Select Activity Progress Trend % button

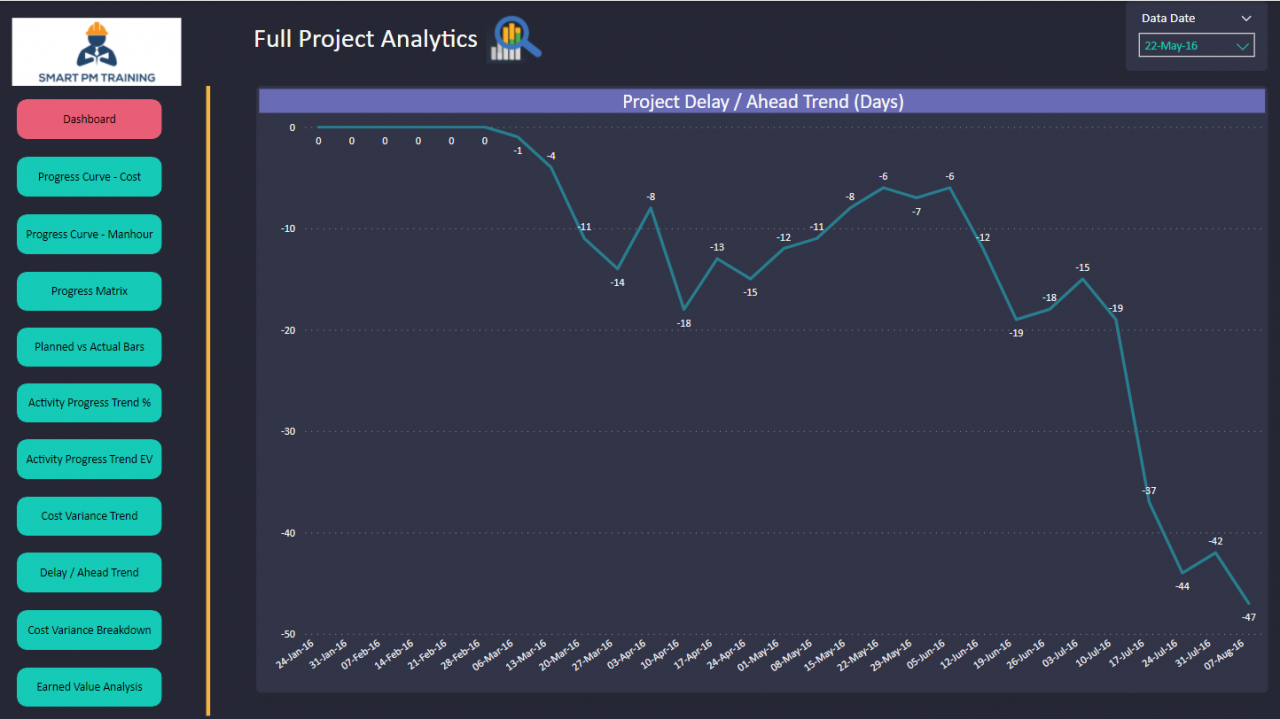tap(89, 402)
